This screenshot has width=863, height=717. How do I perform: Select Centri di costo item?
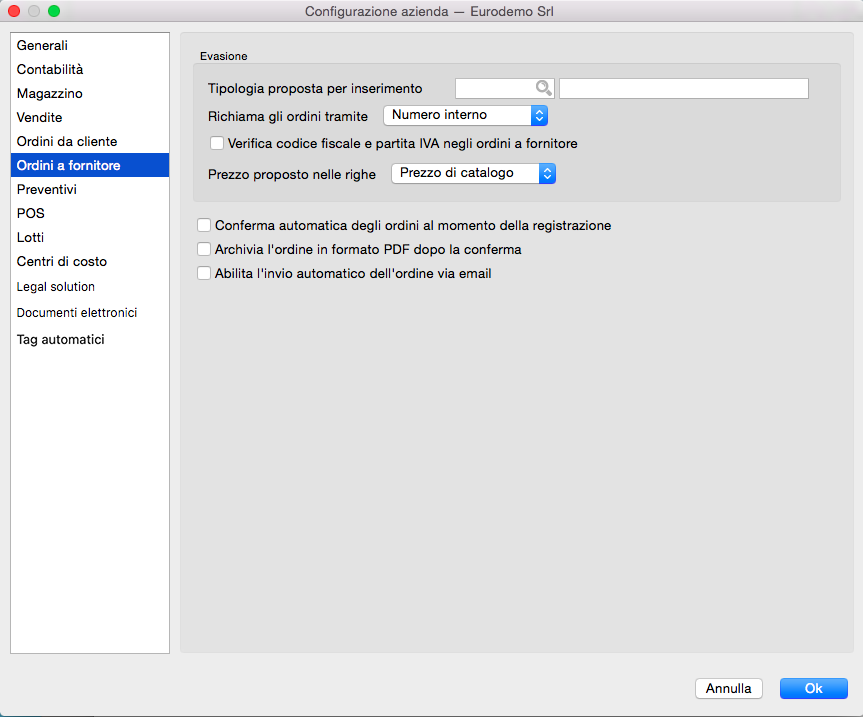(x=62, y=261)
